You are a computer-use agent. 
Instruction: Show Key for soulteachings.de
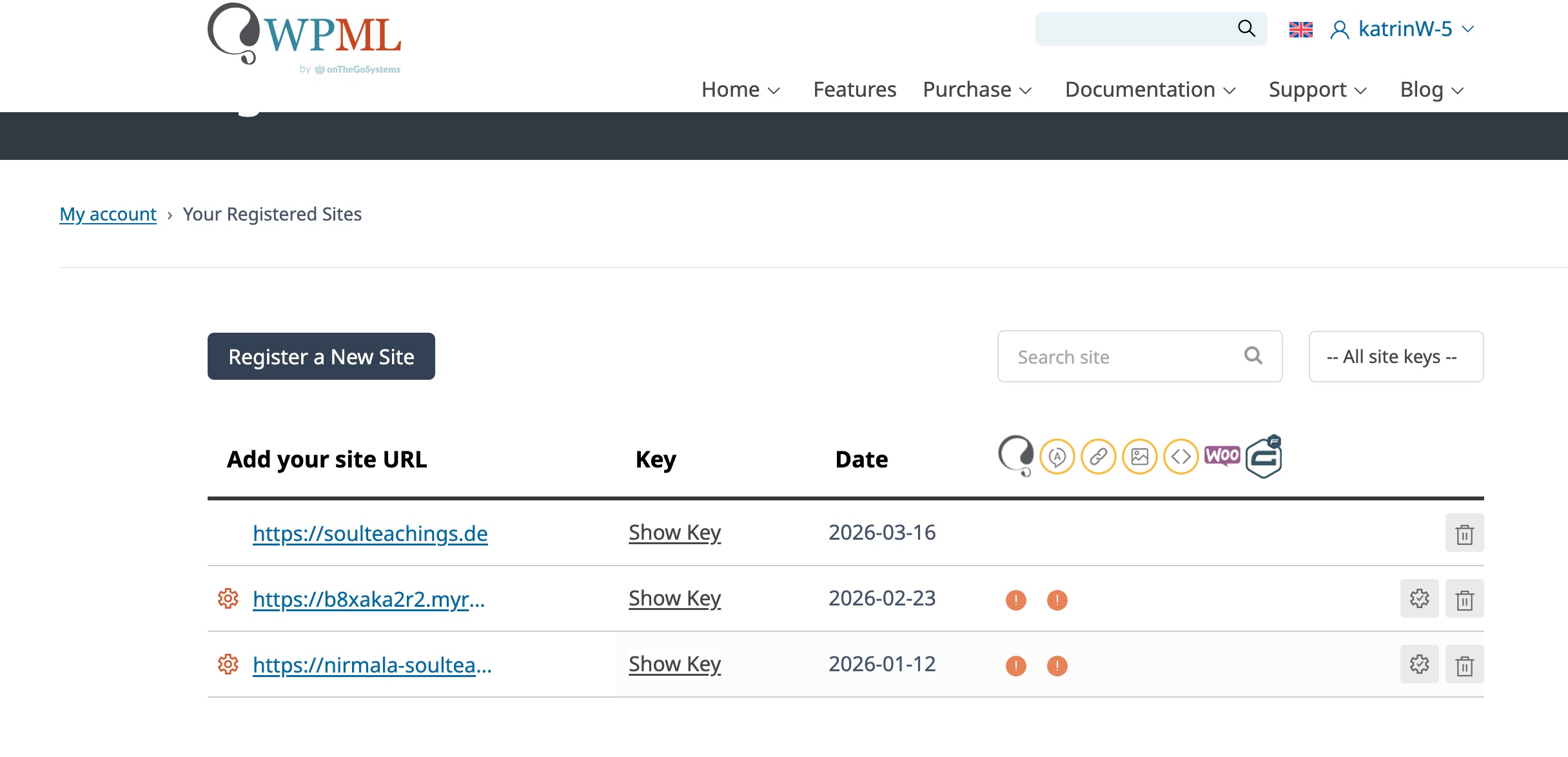coord(674,533)
